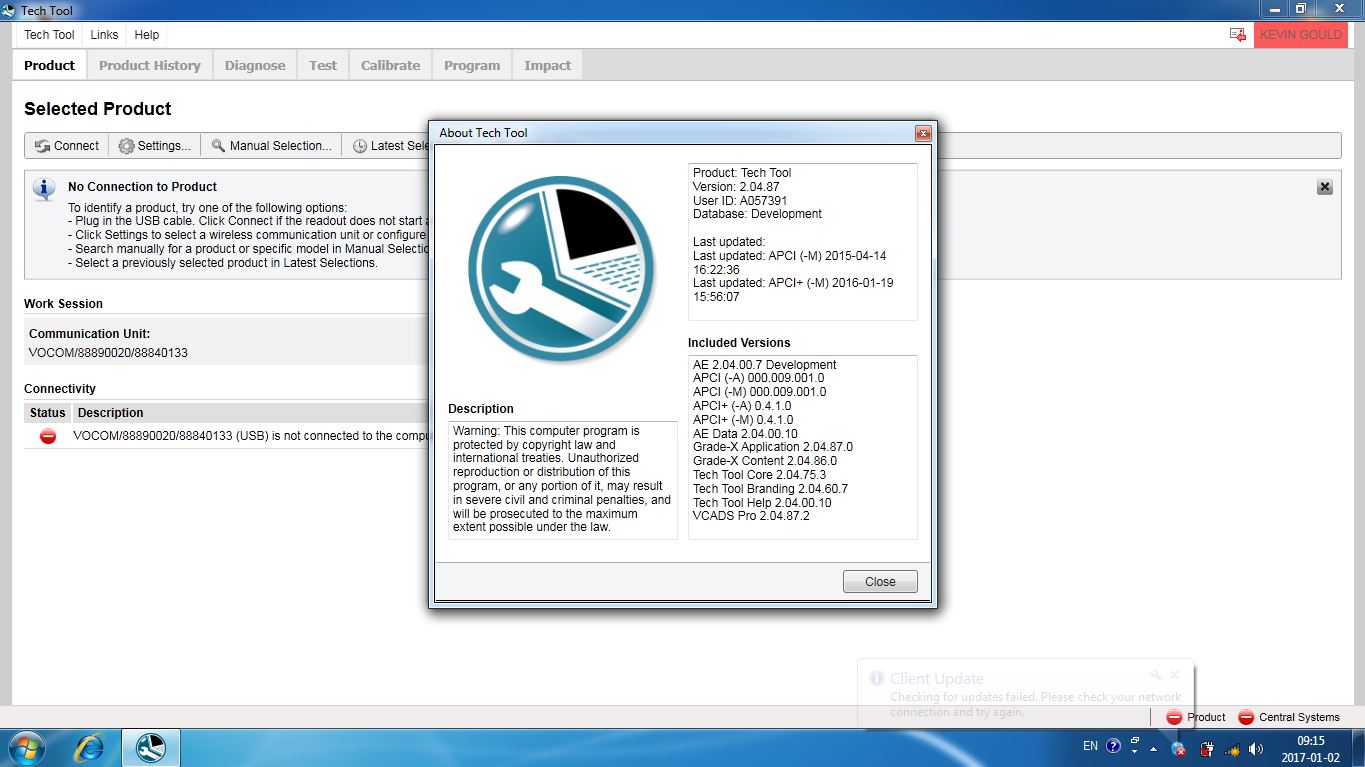Click the help question mark tray icon
The image size is (1365, 767).
(x=1113, y=746)
